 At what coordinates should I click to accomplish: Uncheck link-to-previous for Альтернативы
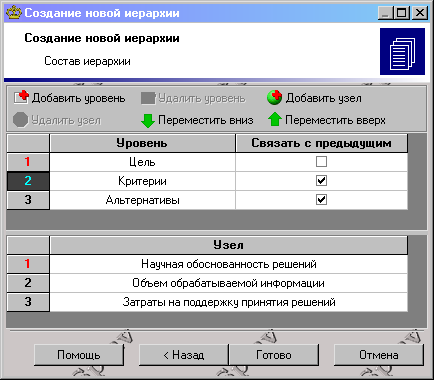point(321,200)
